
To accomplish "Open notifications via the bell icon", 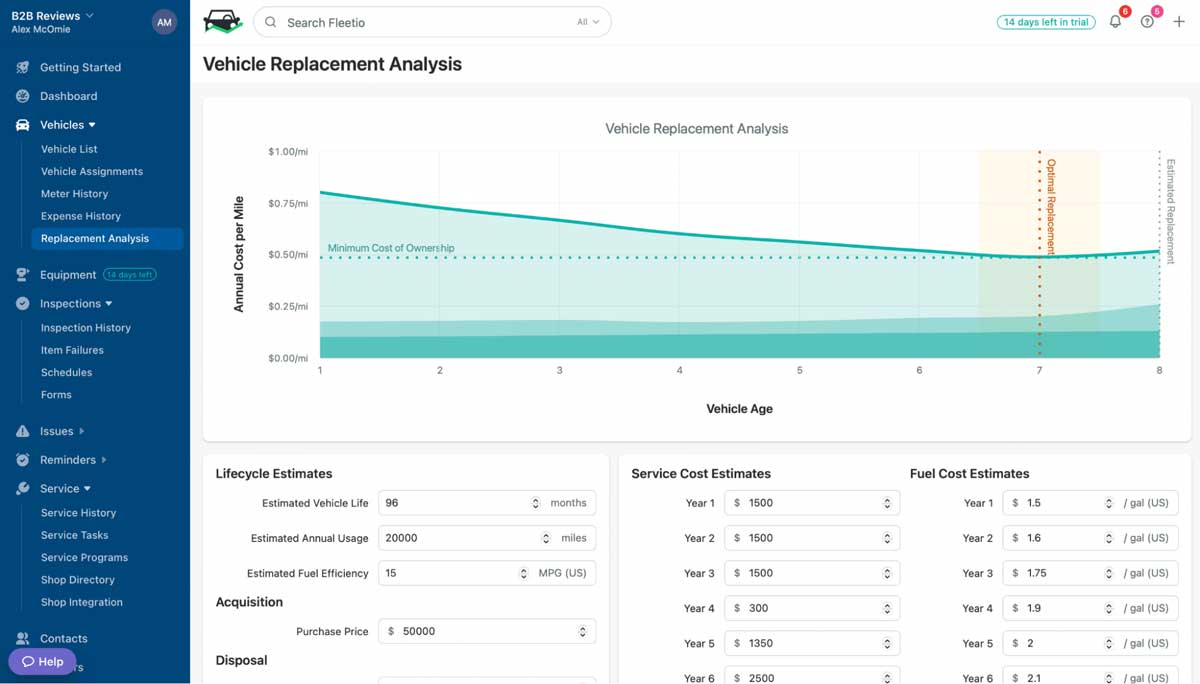I will coord(1115,19).
